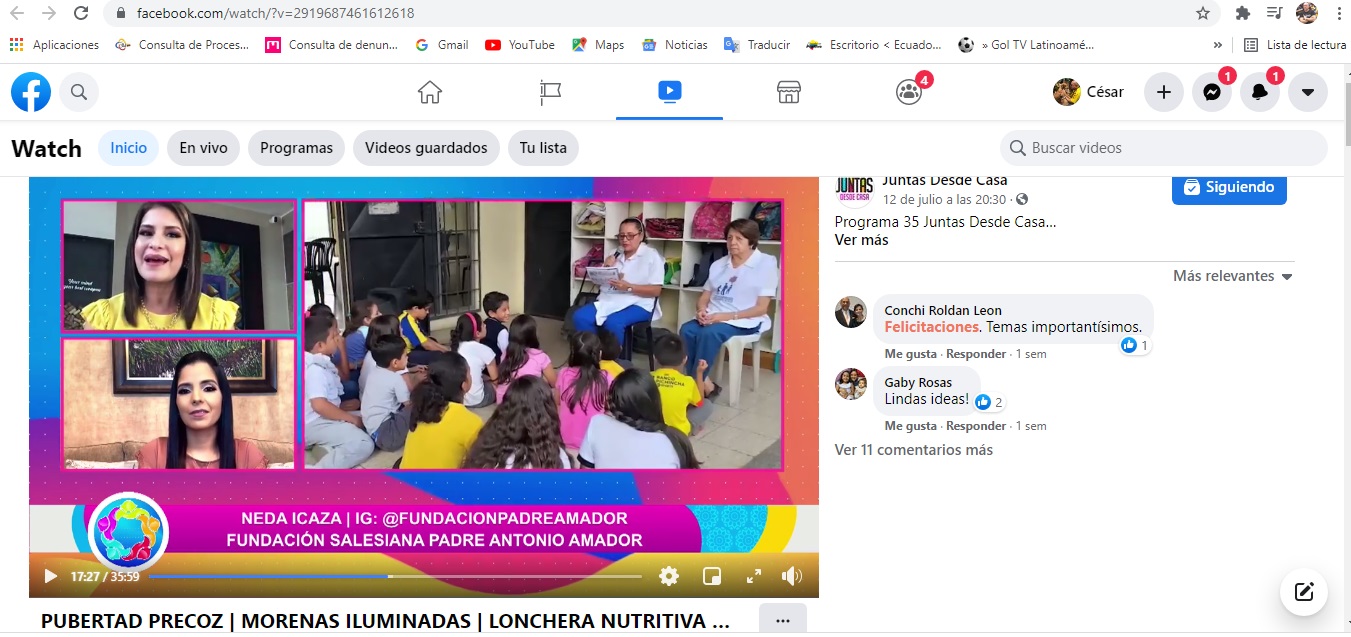The width and height of the screenshot is (1351, 637).
Task: Click the Buscar videos search field
Action: coord(1163,148)
